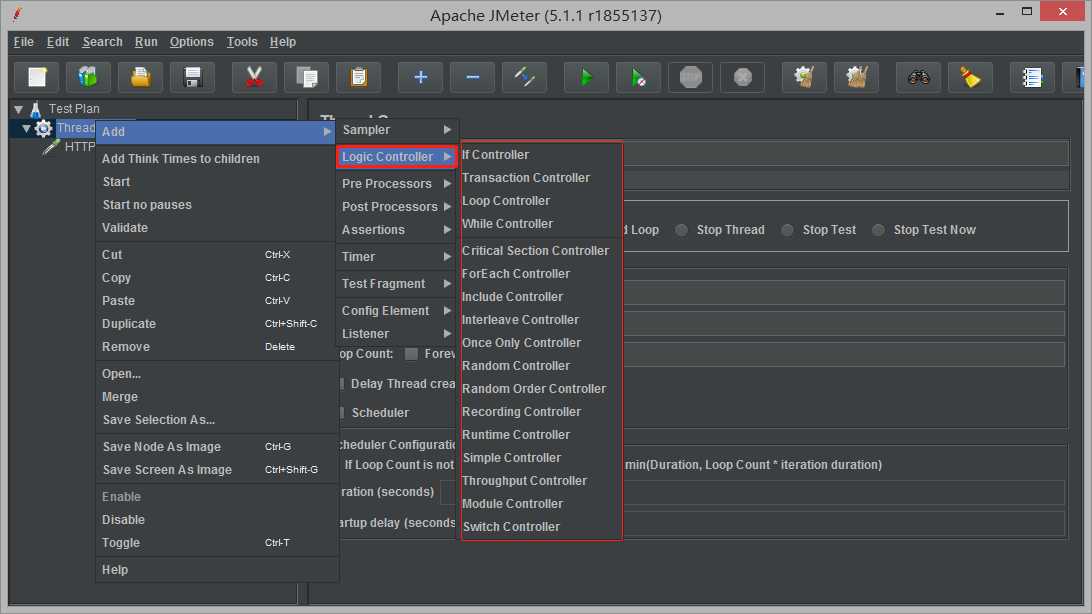The width and height of the screenshot is (1092, 614).
Task: Select Disable in context menu
Action: click(216, 519)
